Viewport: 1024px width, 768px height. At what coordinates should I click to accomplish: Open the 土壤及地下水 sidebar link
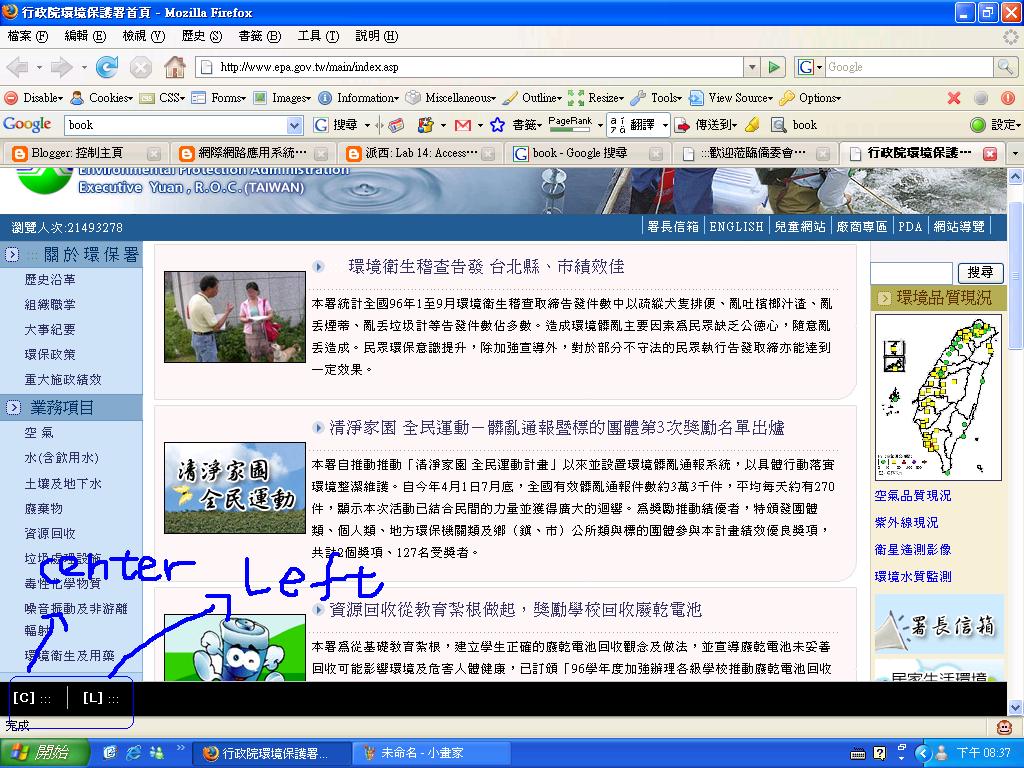[x=63, y=483]
